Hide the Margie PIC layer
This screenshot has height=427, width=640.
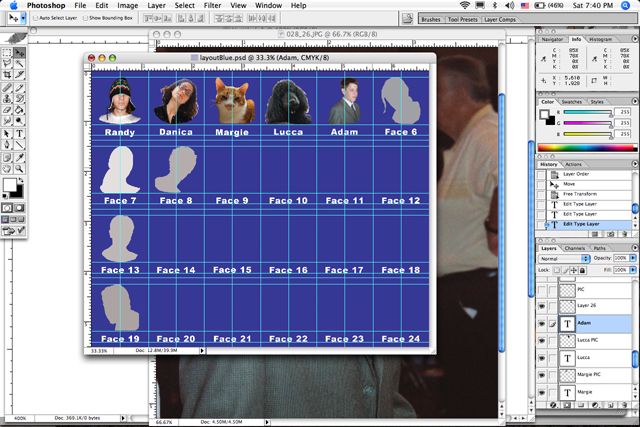(542, 375)
